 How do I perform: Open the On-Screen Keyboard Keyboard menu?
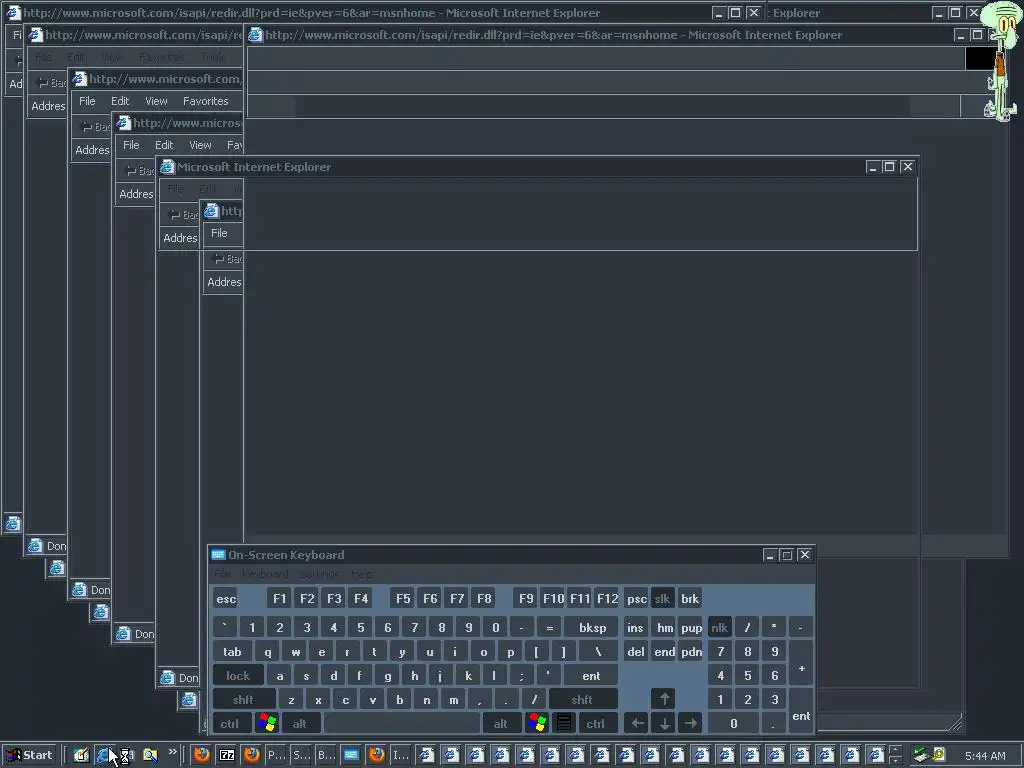point(265,573)
